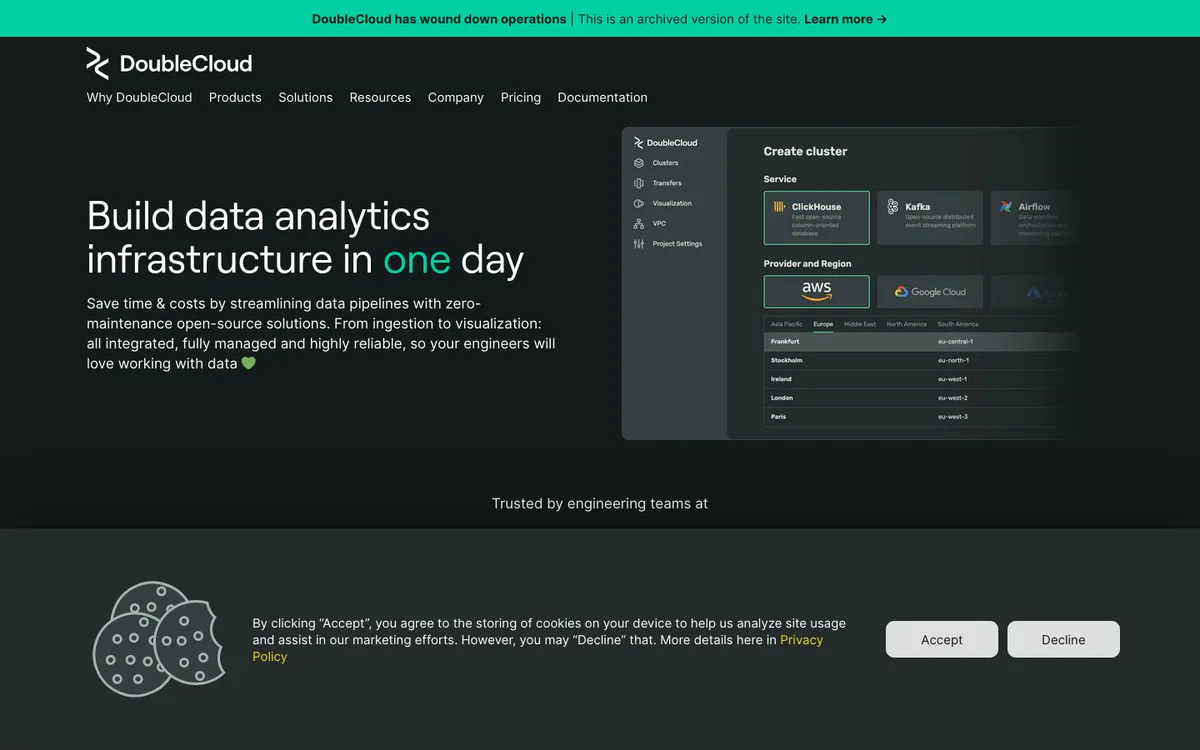The image size is (1200, 750).
Task: Open the Products menu
Action: [x=235, y=97]
